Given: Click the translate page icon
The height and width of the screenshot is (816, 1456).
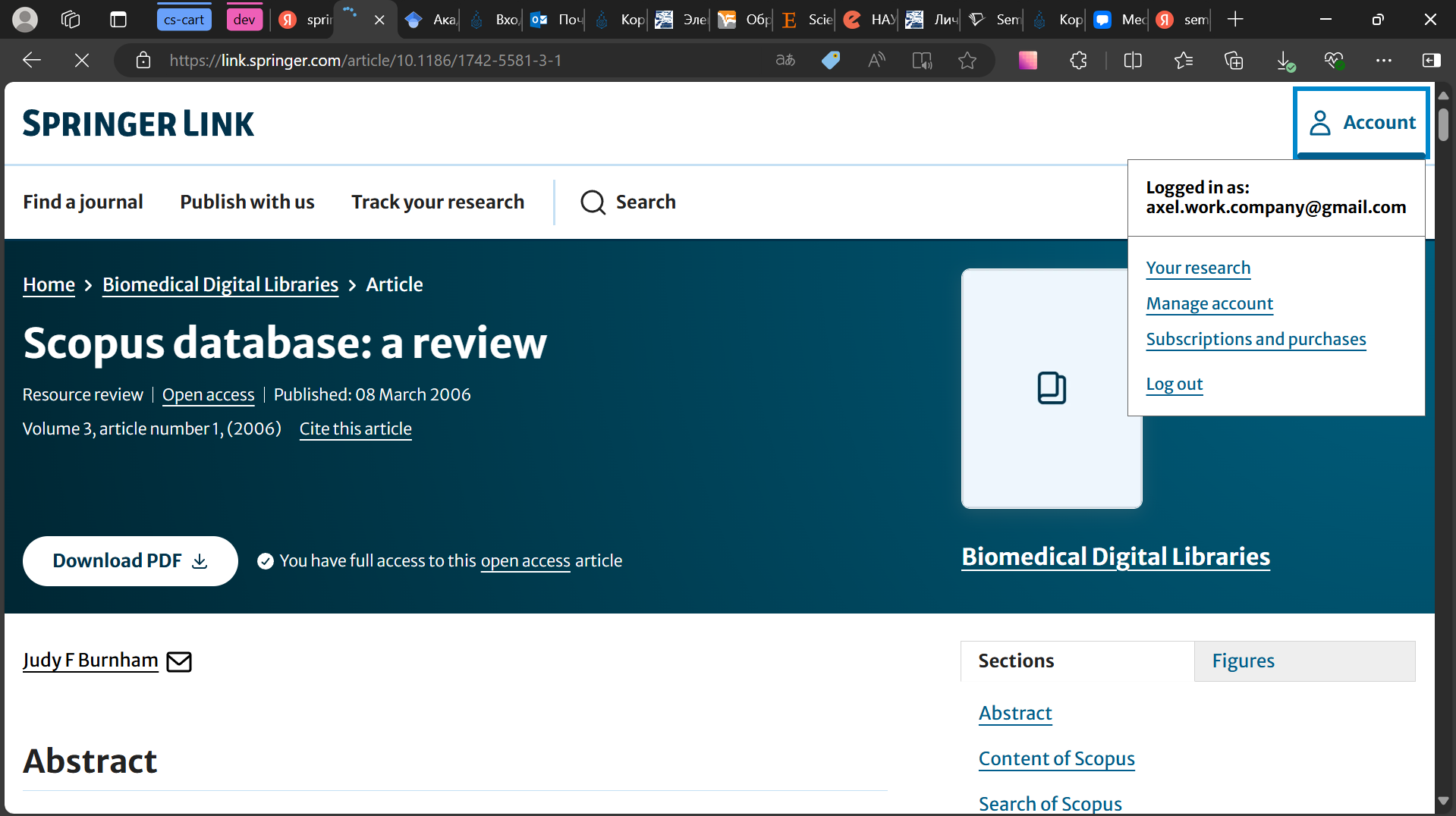Looking at the screenshot, I should pos(785,60).
